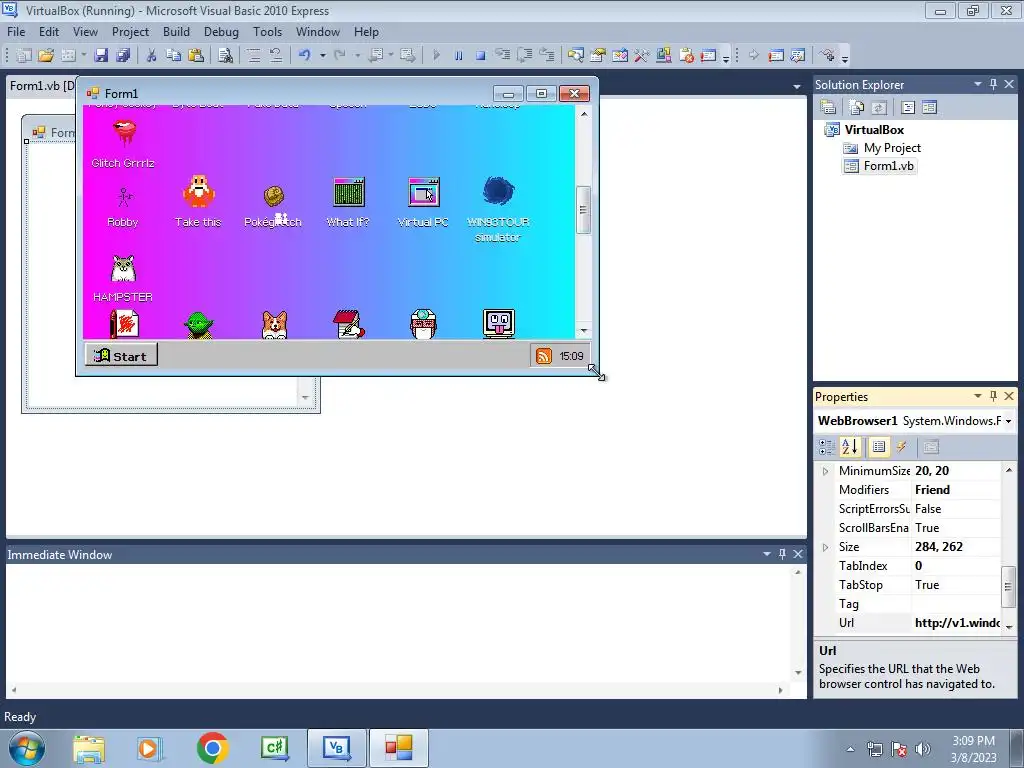Click the HAMPSTER desktop icon
Image resolution: width=1024 pixels, height=768 pixels.
(123, 278)
